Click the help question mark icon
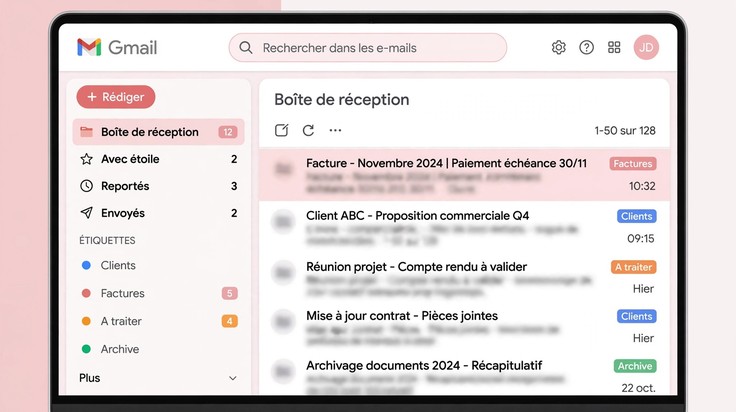The width and height of the screenshot is (736, 412). pyautogui.click(x=586, y=47)
